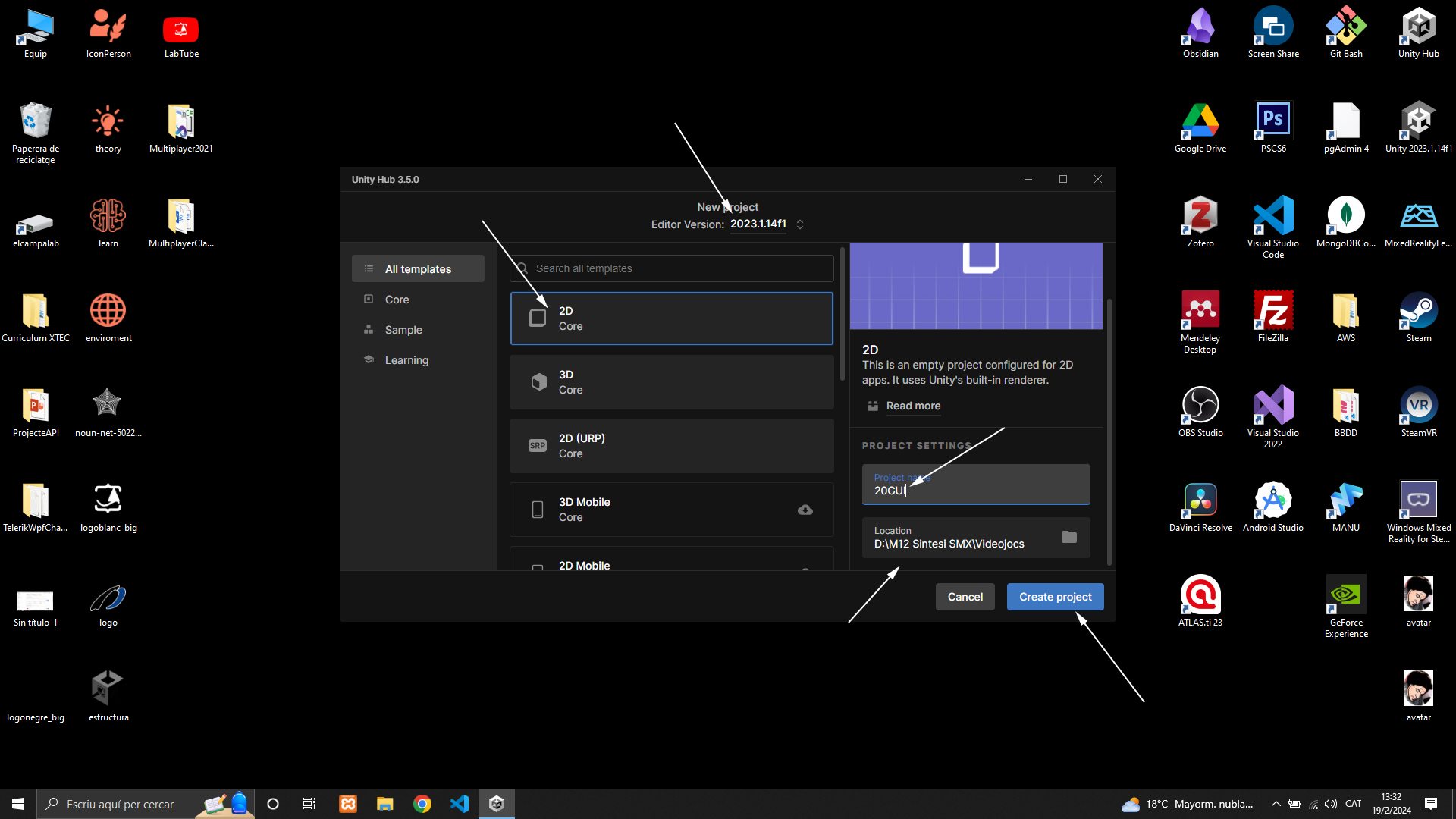The height and width of the screenshot is (819, 1456).
Task: Open the Learning templates category
Action: coord(406,360)
